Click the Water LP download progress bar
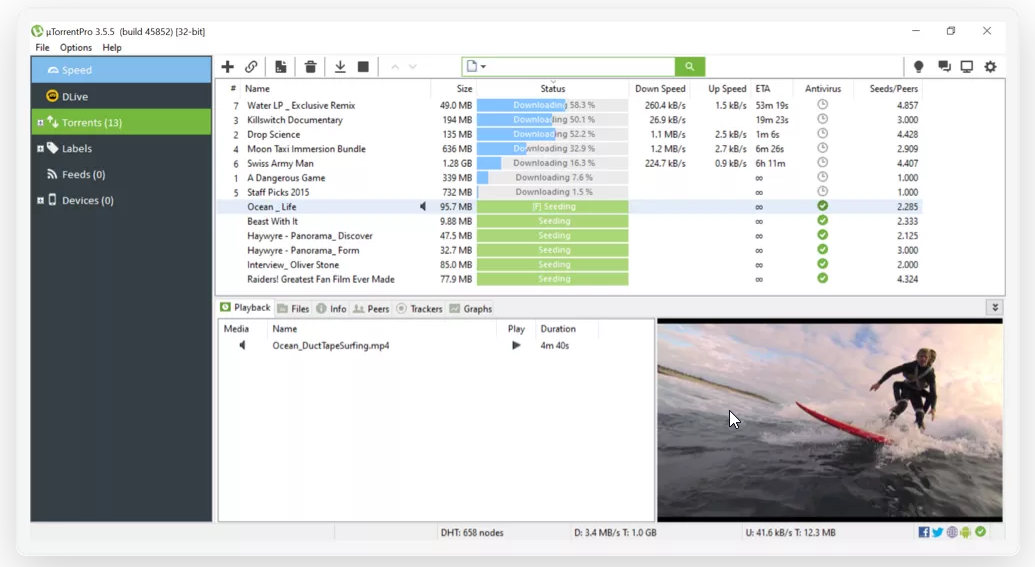This screenshot has height=567, width=1035. click(552, 105)
